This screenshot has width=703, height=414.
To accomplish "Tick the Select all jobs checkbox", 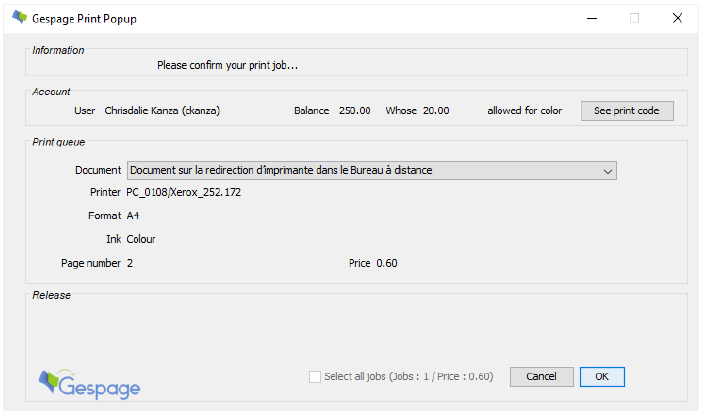I will click(316, 377).
